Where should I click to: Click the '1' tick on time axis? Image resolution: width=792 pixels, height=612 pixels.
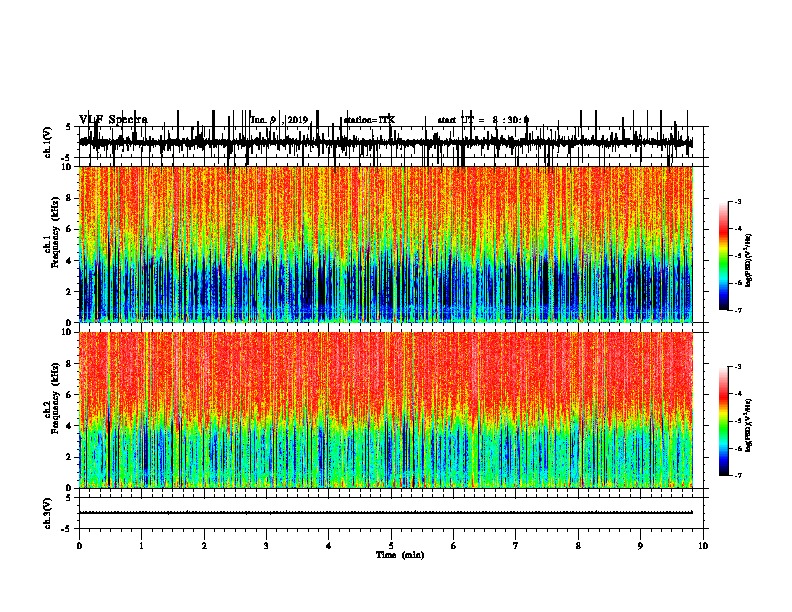click(x=142, y=546)
